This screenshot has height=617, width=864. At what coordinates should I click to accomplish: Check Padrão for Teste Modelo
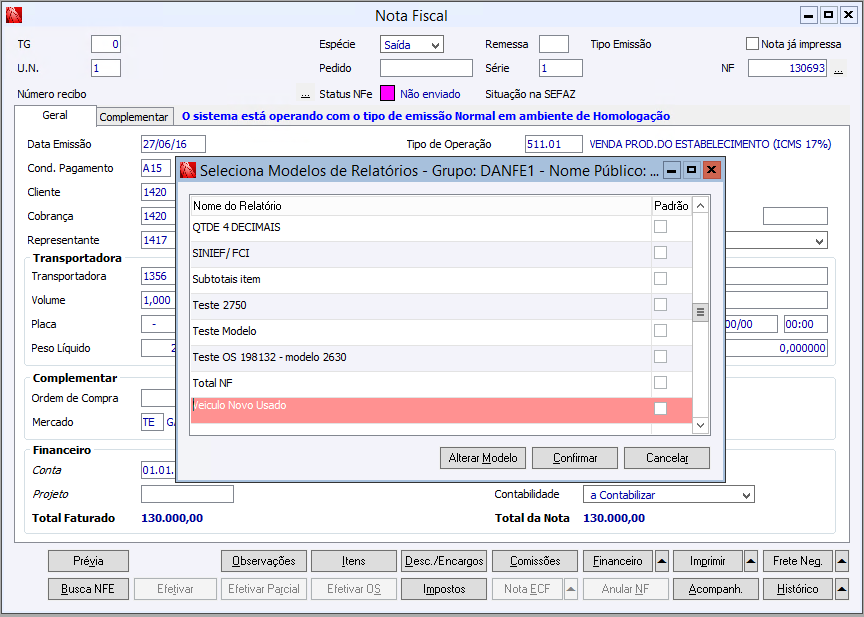pyautogui.click(x=660, y=330)
